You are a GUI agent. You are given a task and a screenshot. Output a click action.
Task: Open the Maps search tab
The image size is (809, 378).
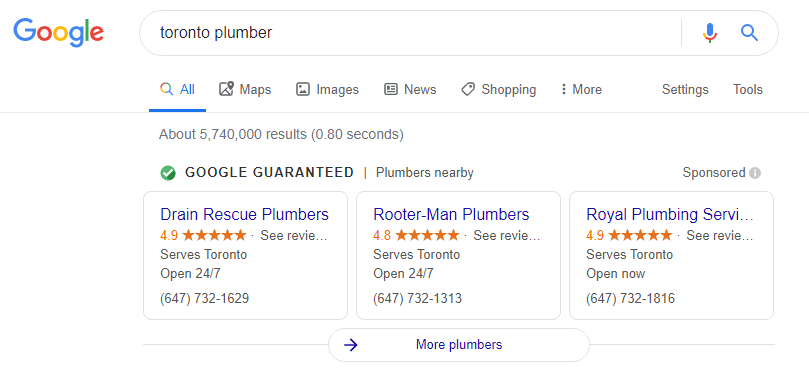click(x=245, y=90)
